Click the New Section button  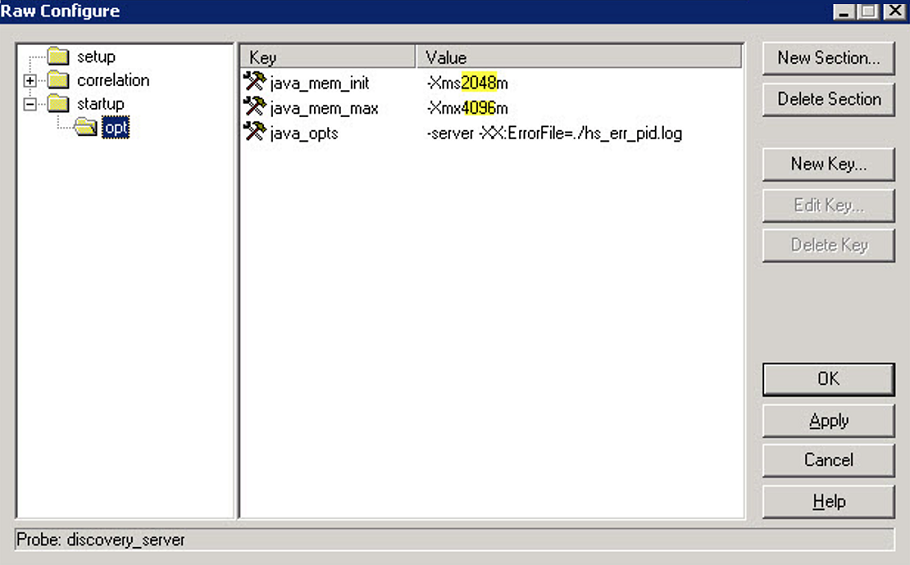(x=828, y=58)
